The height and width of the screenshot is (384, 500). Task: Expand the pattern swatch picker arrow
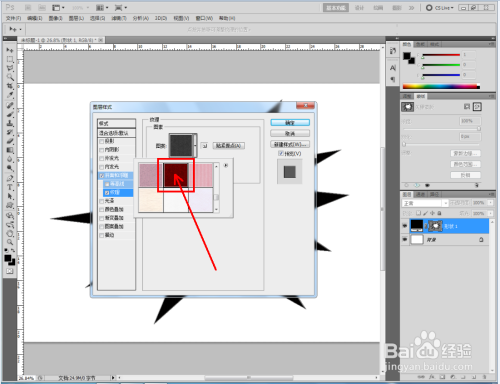195,145
